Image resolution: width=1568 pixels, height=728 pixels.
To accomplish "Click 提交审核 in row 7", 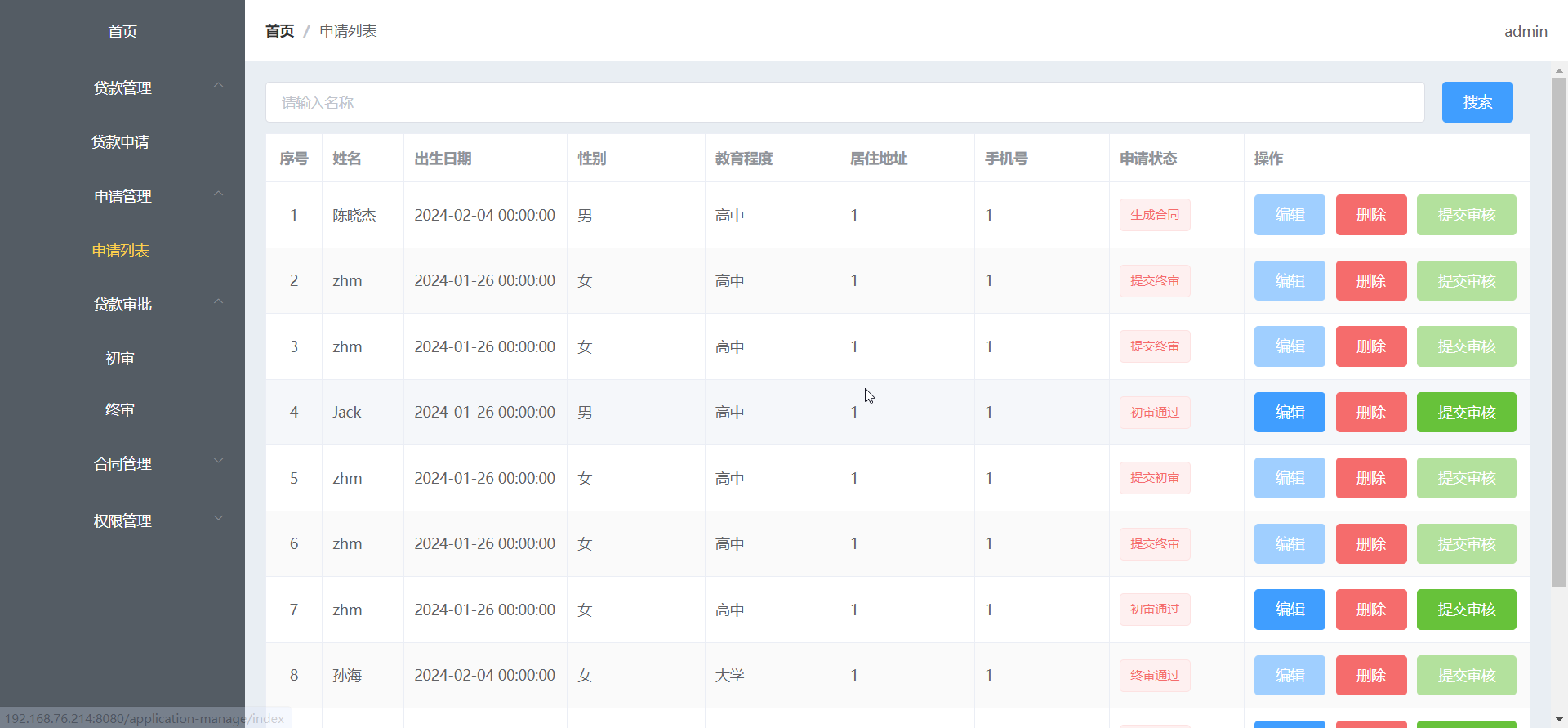I will tap(1467, 610).
